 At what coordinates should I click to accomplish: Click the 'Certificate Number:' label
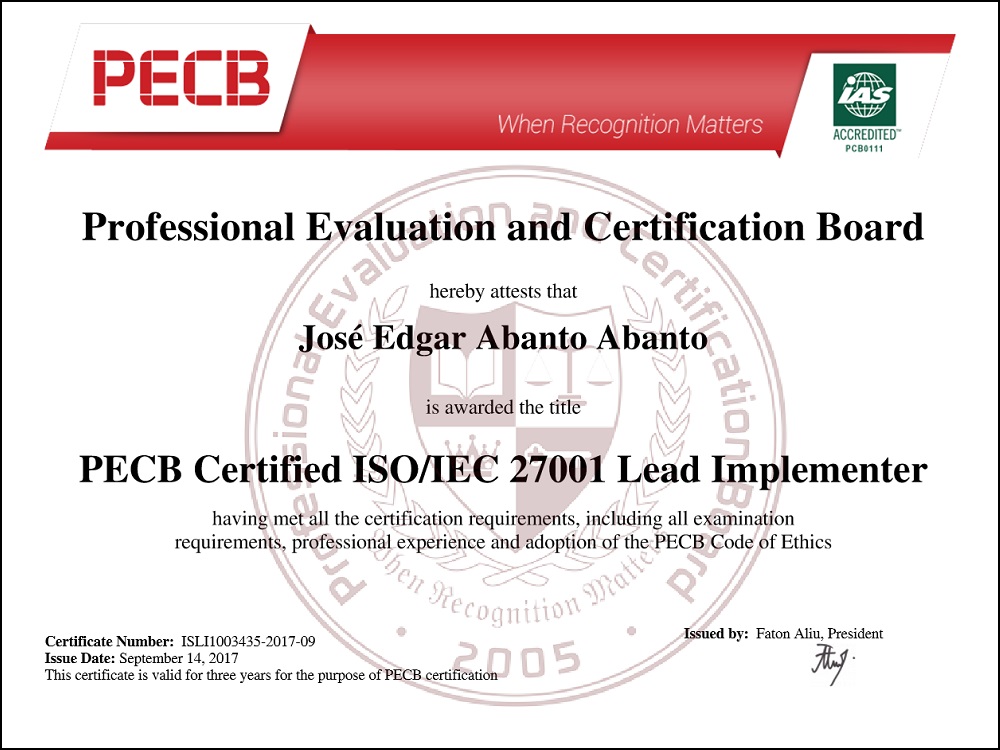[109, 641]
